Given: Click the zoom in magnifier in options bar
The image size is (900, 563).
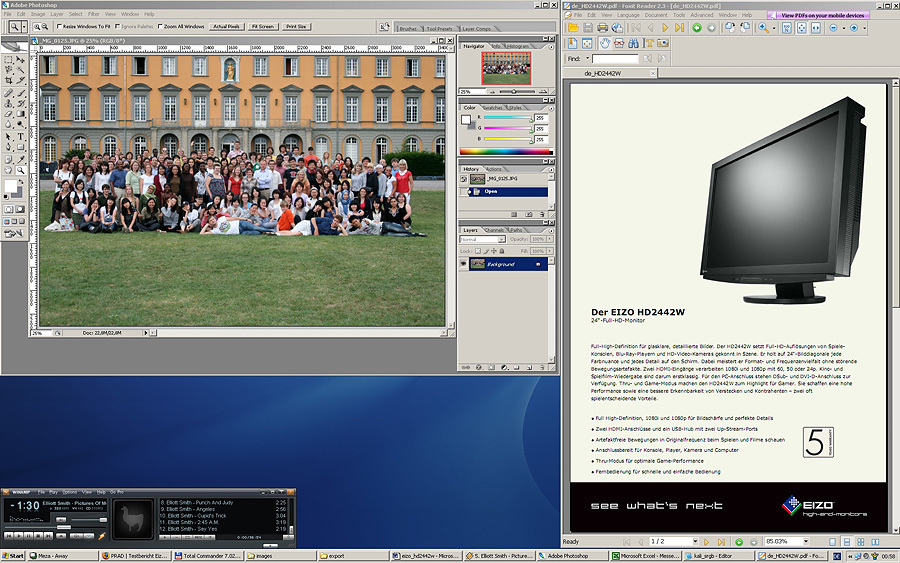Looking at the screenshot, I should 37,26.
